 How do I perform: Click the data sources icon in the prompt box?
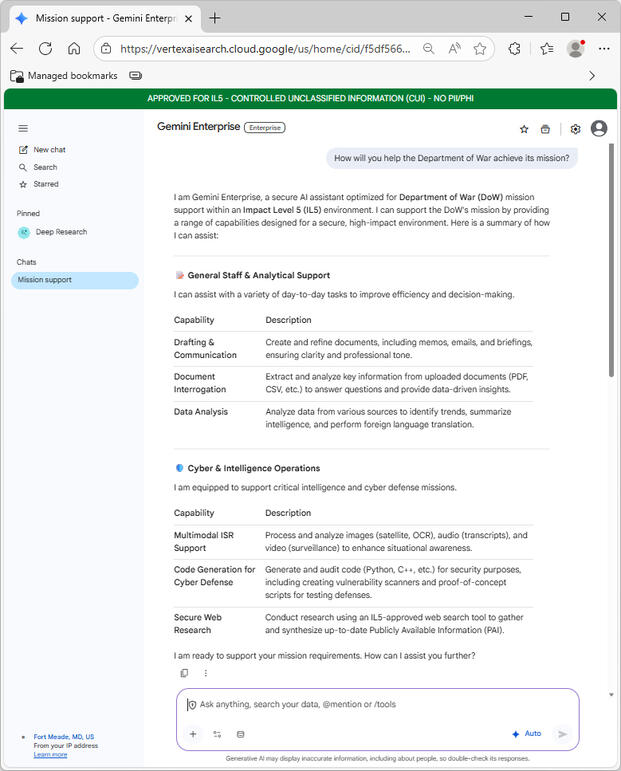240,734
